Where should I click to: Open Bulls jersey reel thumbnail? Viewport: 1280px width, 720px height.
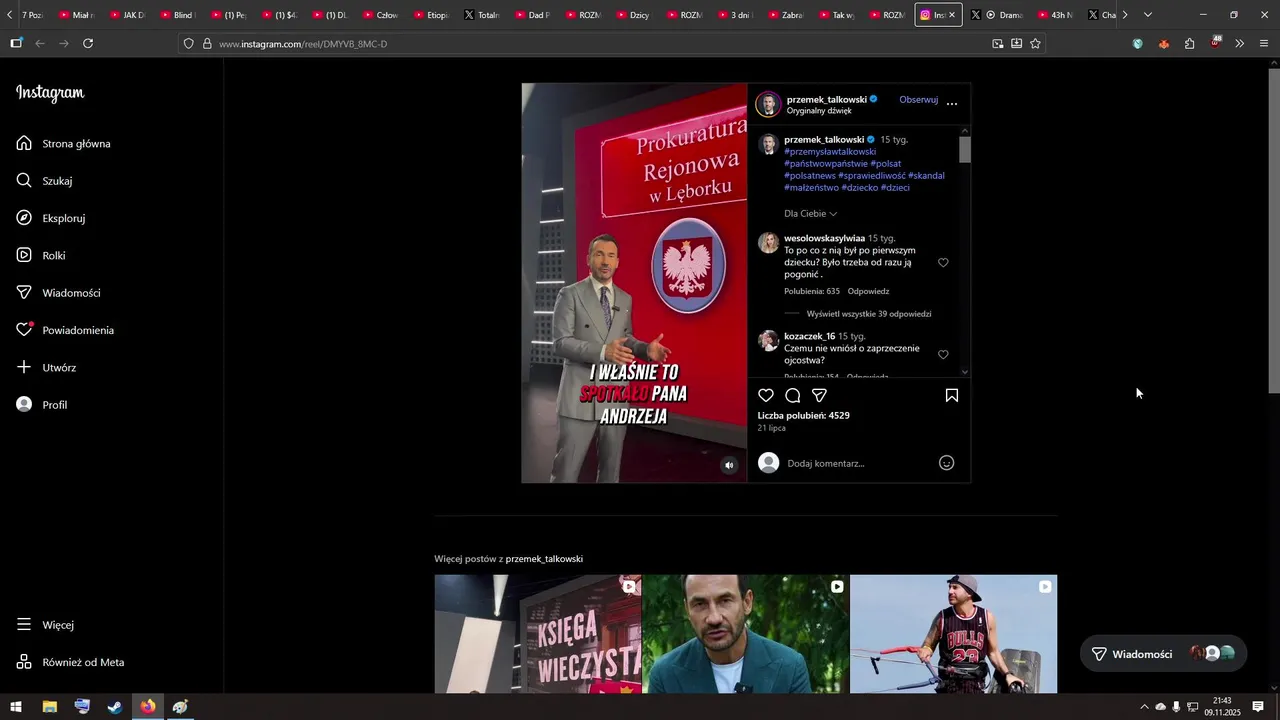point(953,634)
